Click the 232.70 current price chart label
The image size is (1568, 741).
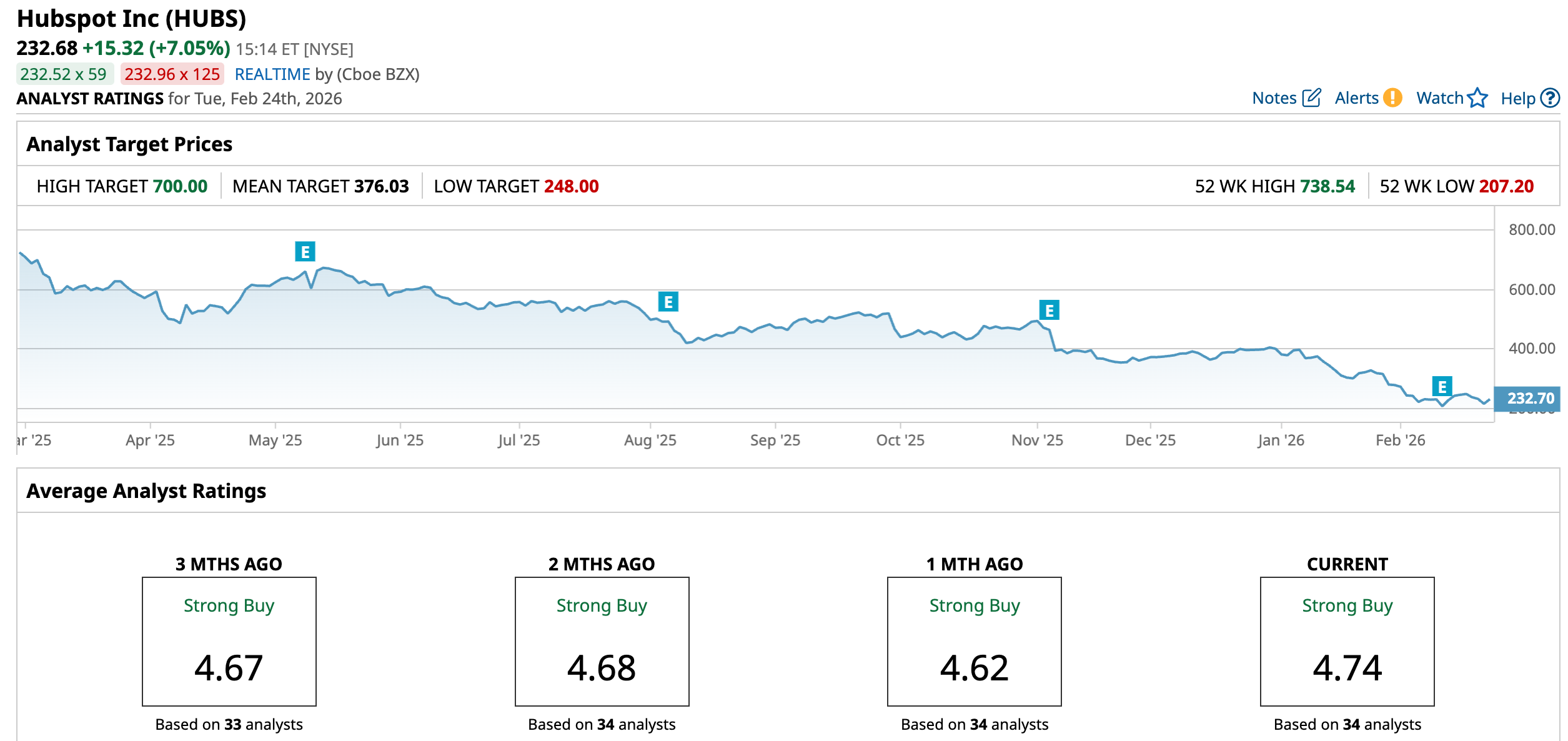(x=1529, y=399)
